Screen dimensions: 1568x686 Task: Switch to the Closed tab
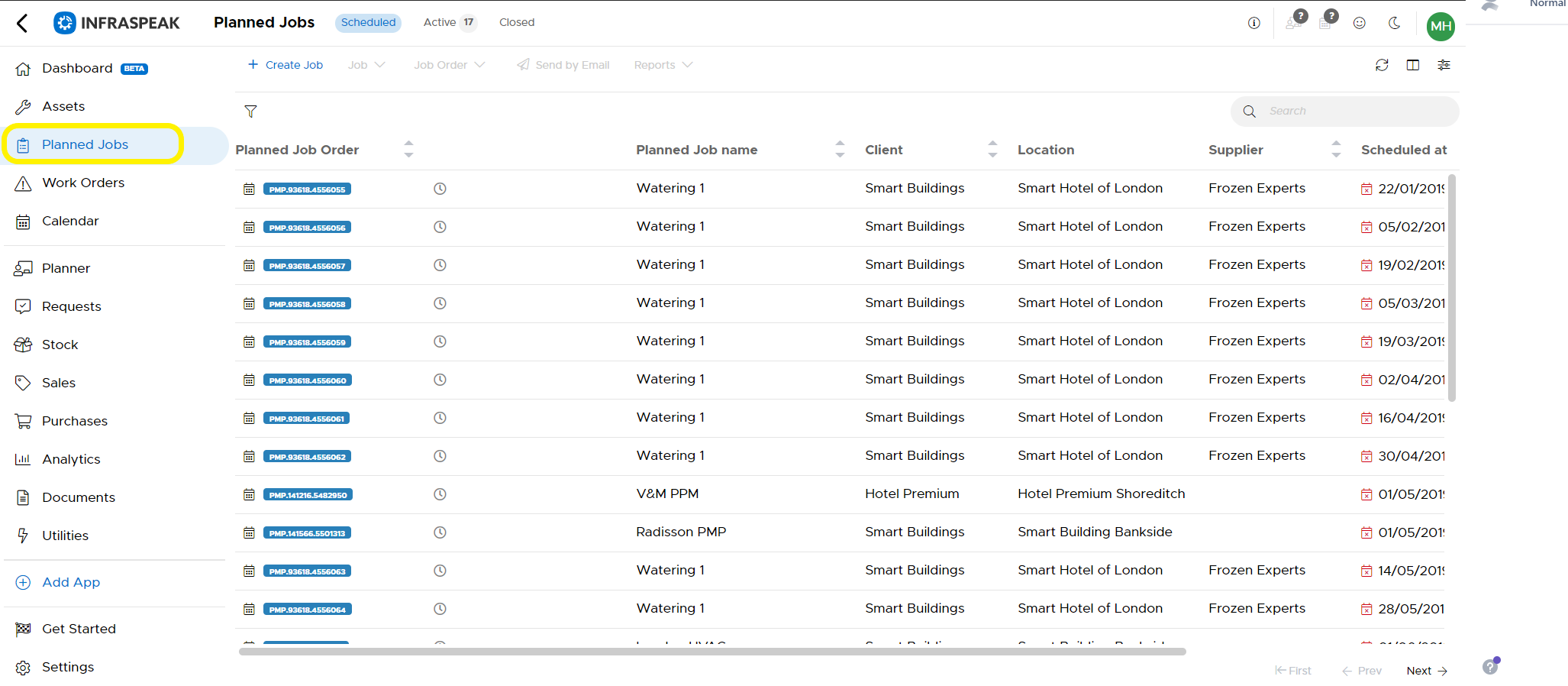click(x=517, y=22)
